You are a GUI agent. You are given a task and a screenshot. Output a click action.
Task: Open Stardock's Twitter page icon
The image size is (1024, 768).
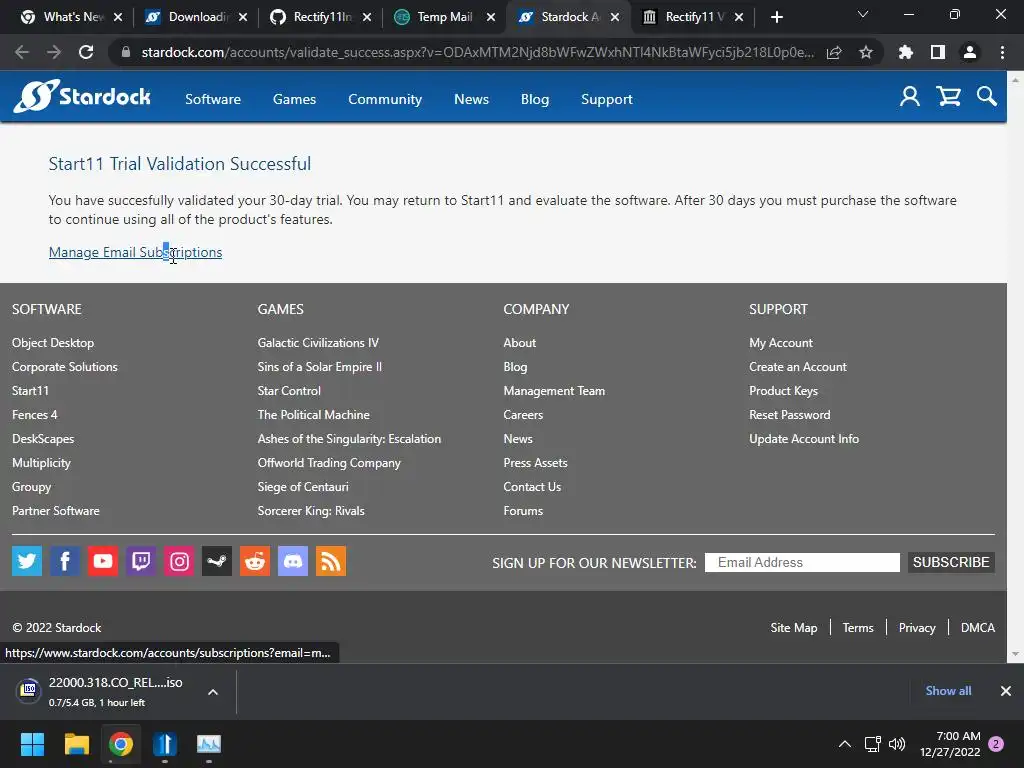click(x=27, y=561)
